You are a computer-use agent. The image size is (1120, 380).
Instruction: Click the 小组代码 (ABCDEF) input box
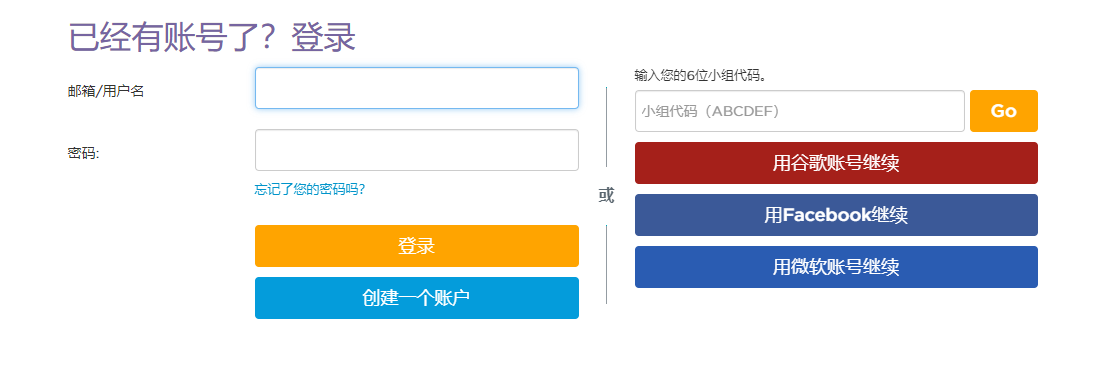pyautogui.click(x=800, y=111)
